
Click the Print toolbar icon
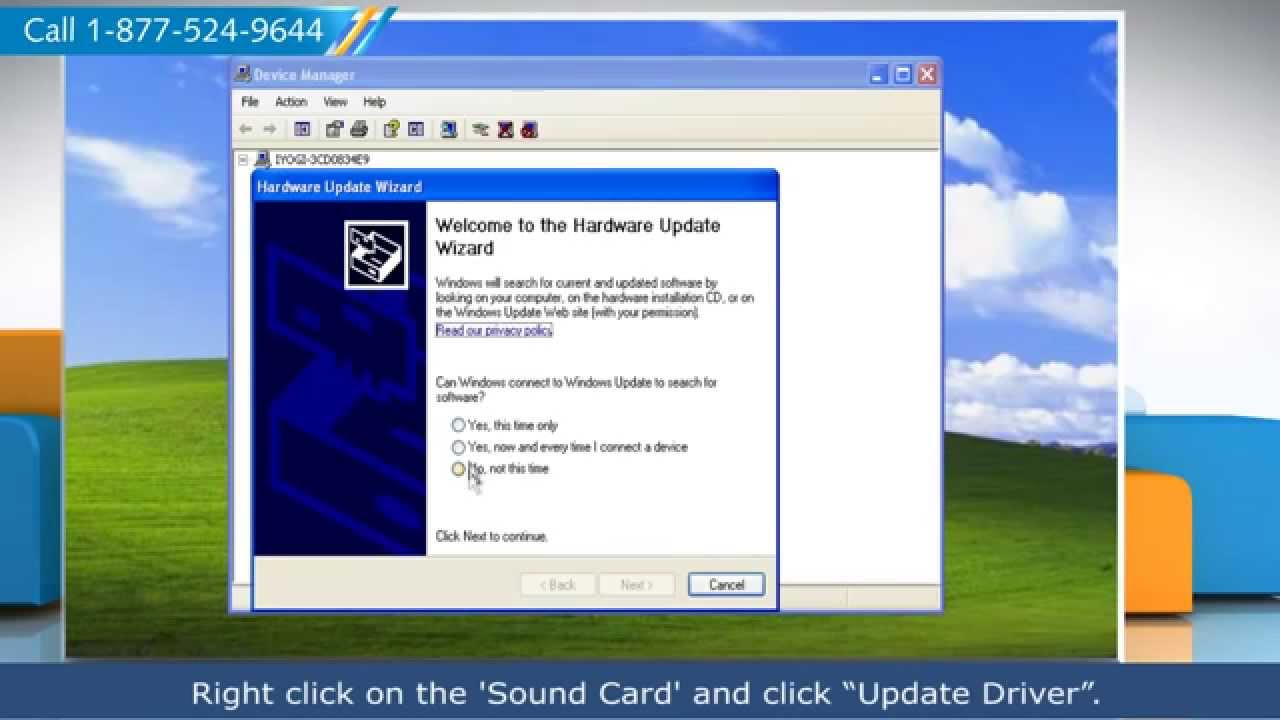click(359, 129)
